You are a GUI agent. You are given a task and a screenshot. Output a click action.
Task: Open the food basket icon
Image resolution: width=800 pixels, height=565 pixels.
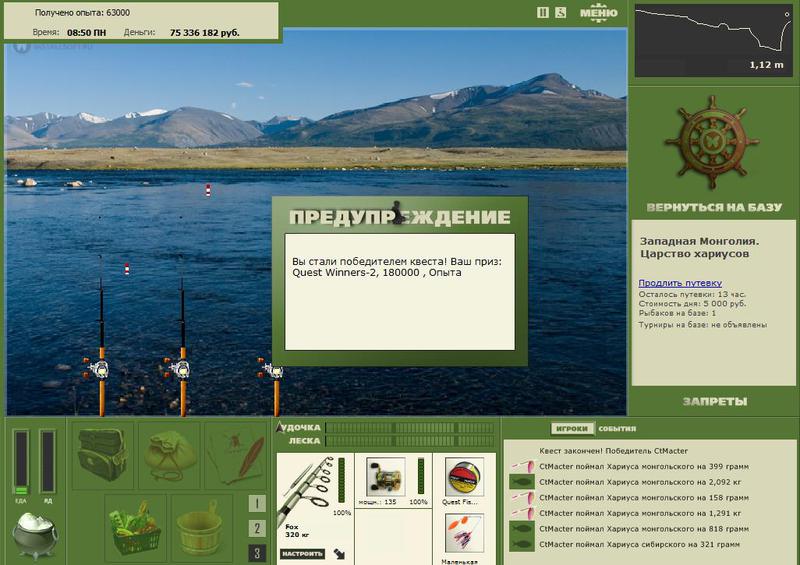coord(136,527)
